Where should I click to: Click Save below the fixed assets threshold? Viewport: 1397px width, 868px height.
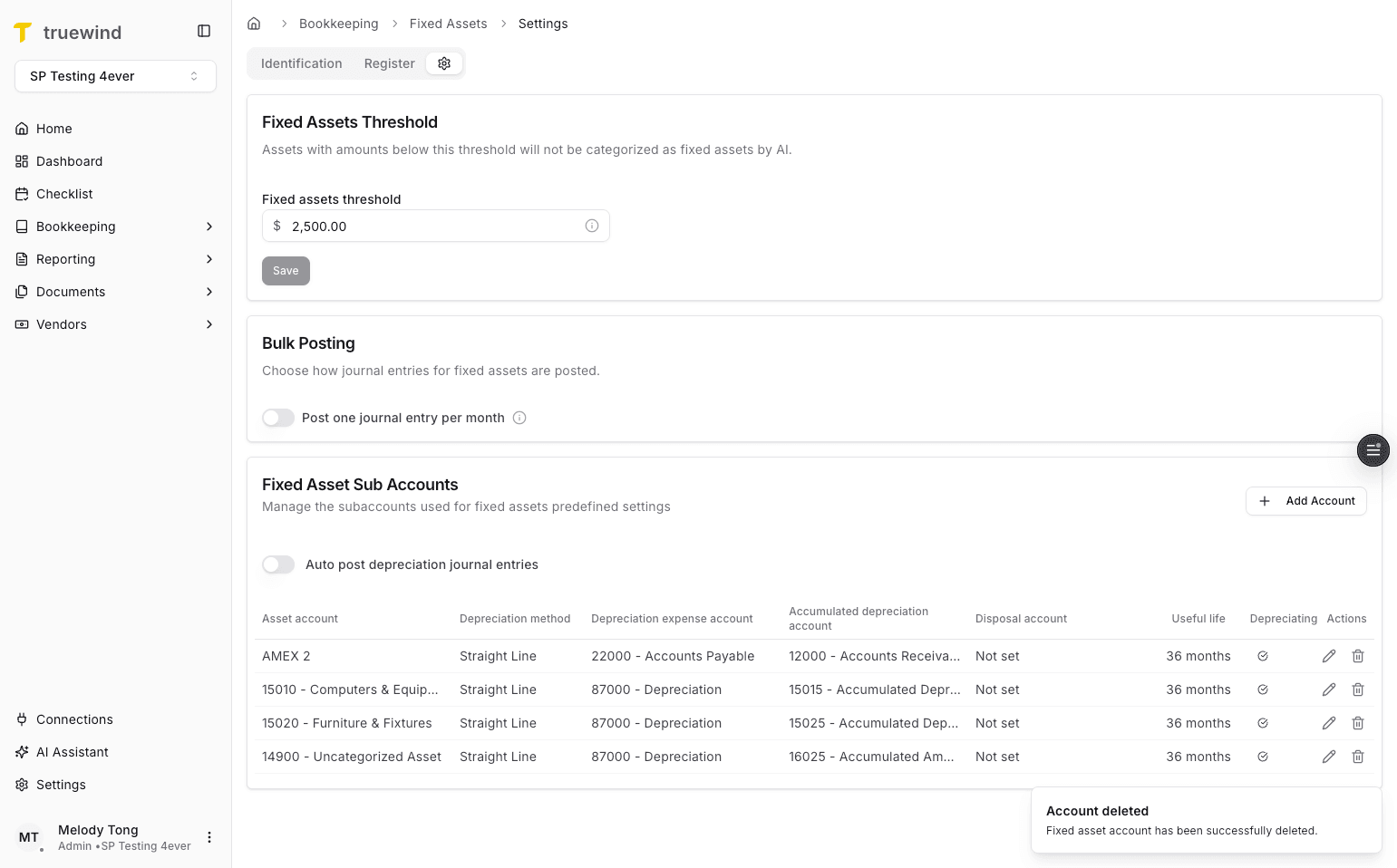pos(286,270)
